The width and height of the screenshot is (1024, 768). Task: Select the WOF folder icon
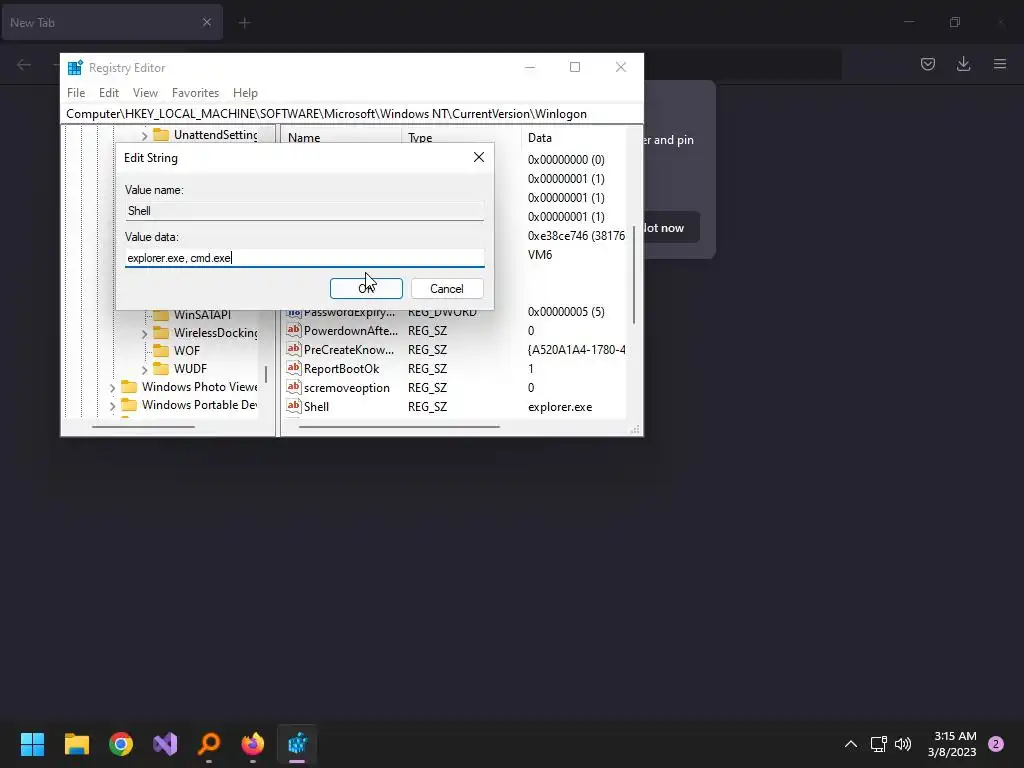[161, 351]
